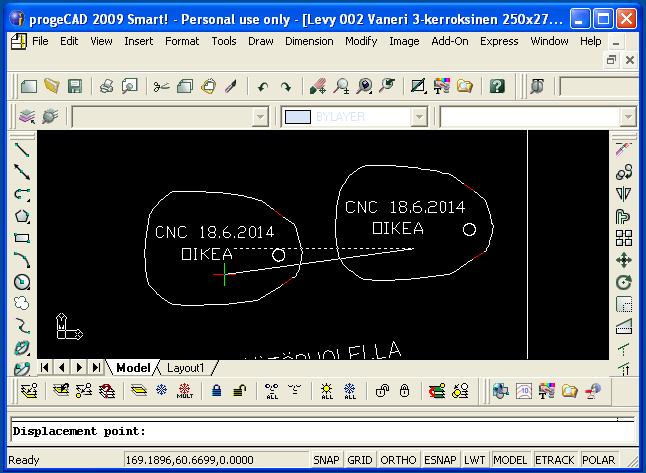The height and width of the screenshot is (473, 646).
Task: Switch to the Layout1 tab
Action: (x=185, y=368)
